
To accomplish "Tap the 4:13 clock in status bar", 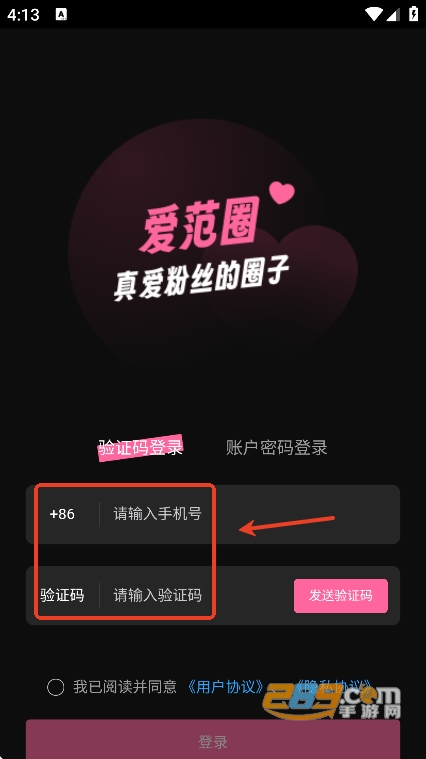I will click(x=23, y=15).
